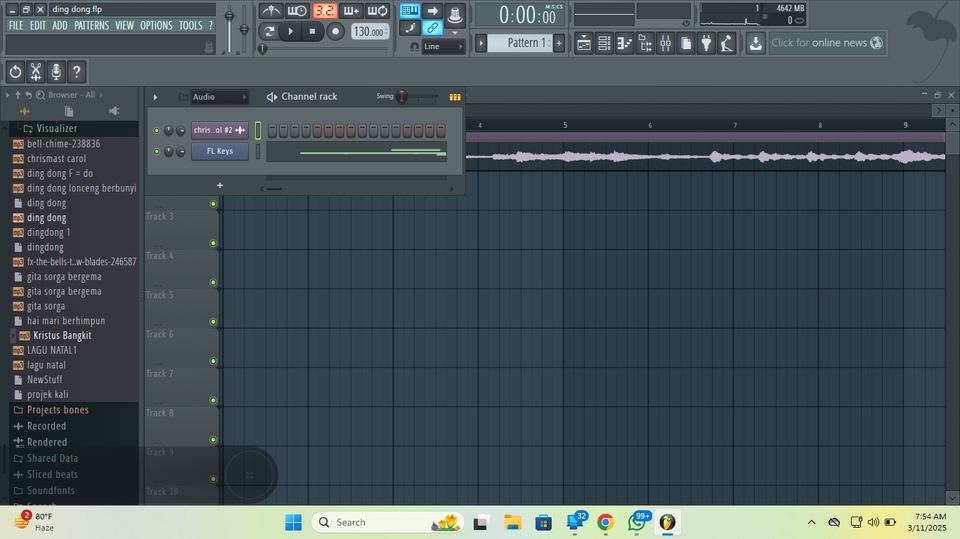The width and height of the screenshot is (960, 539).
Task: Open the Line snap dropdown
Action: point(443,47)
